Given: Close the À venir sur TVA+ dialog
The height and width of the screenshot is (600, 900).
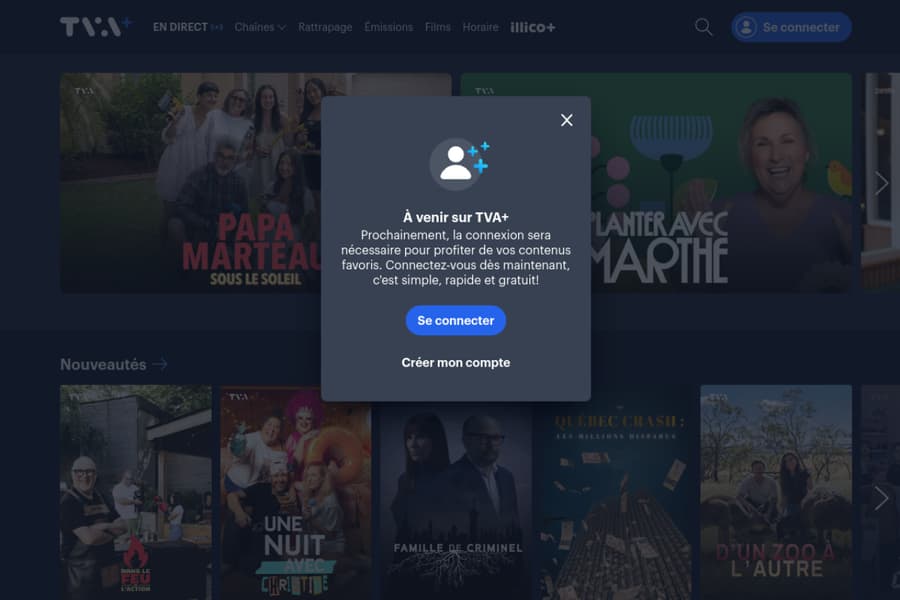Looking at the screenshot, I should [x=567, y=120].
